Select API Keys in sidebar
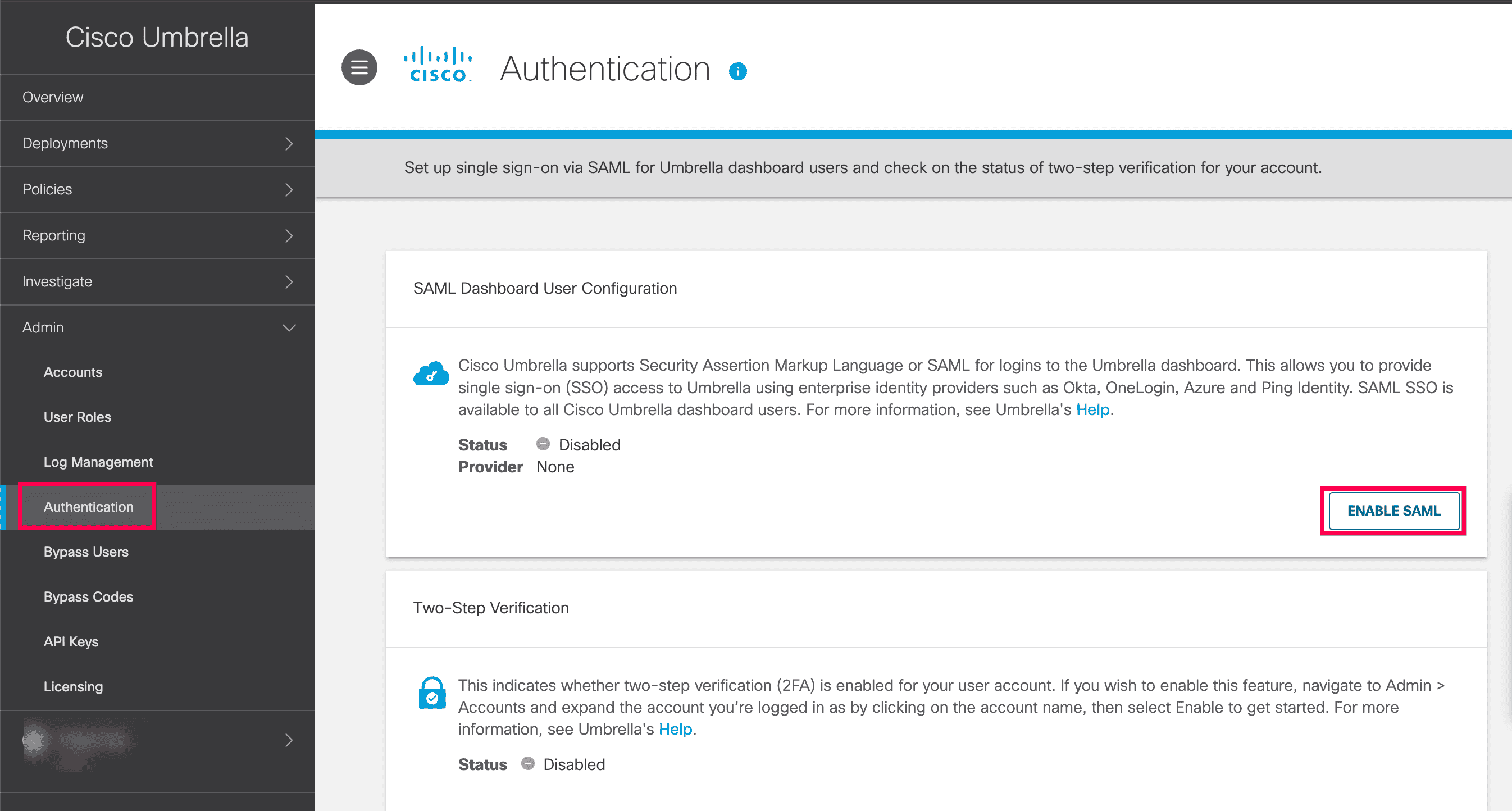The width and height of the screenshot is (1512, 811). click(x=71, y=641)
